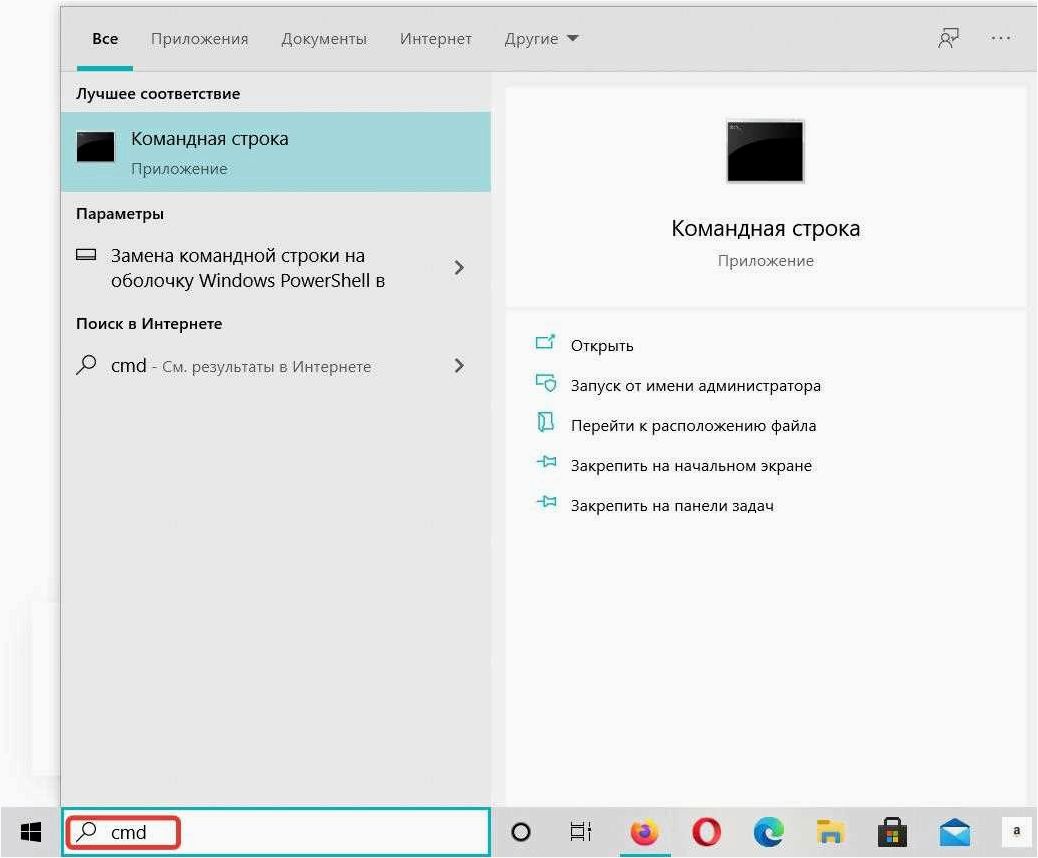Click the Командная строка icon in left results
Image resolution: width=1038 pixels, height=858 pixels.
pos(95,147)
